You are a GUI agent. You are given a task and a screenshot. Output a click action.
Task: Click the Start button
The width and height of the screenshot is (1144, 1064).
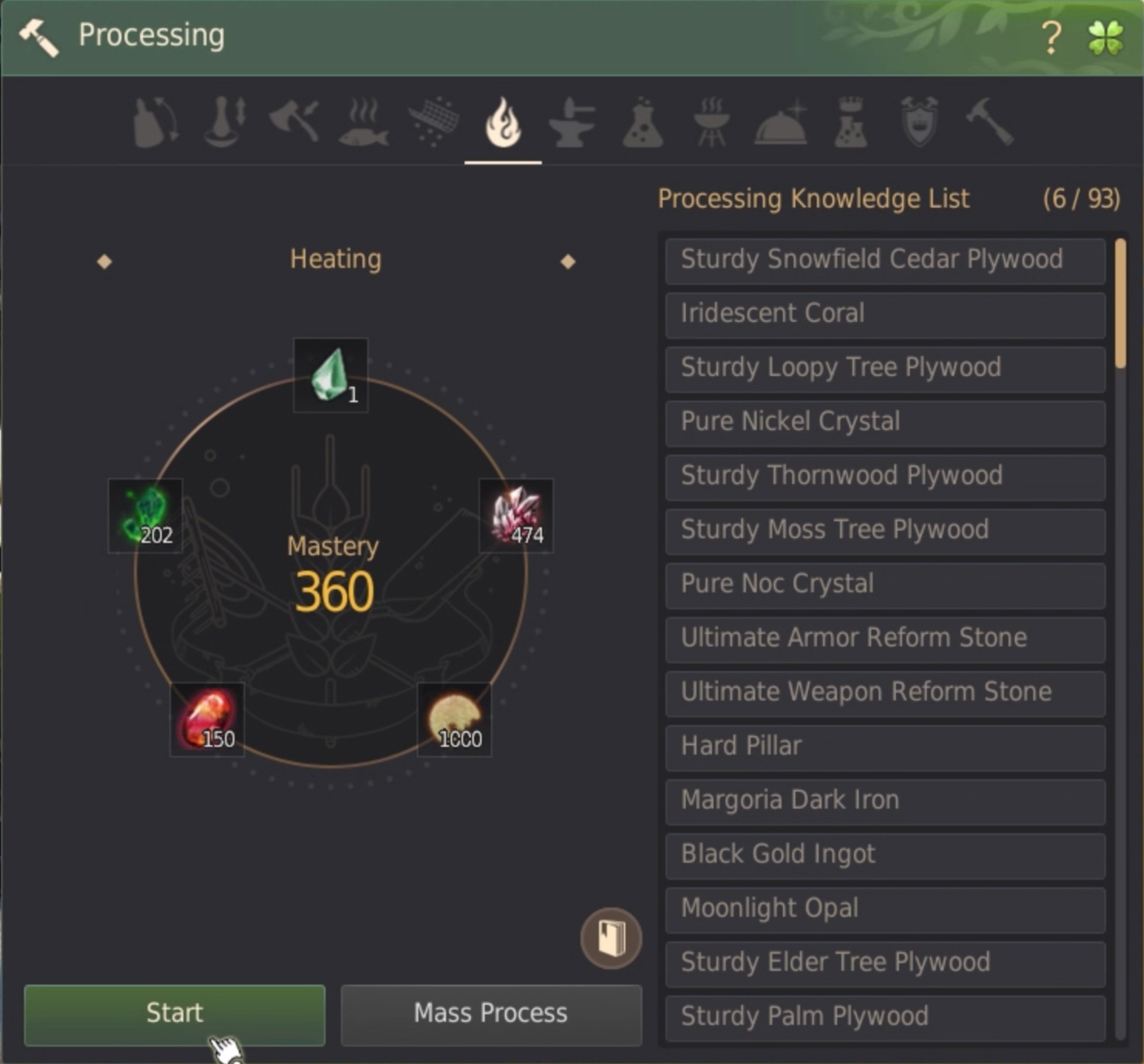click(x=174, y=1015)
